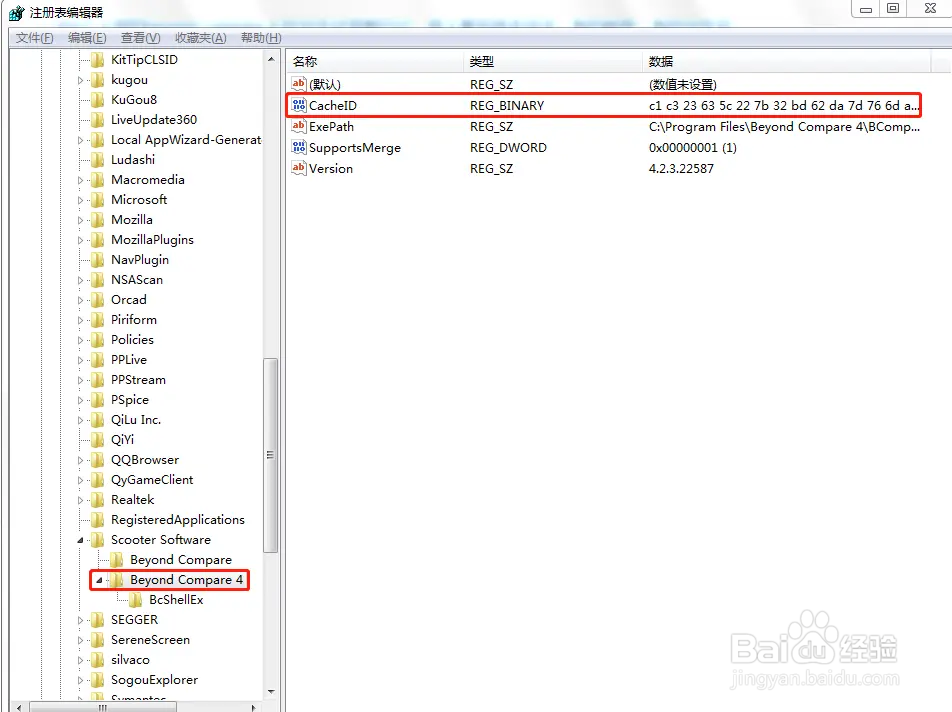
Task: Select the Beyond Compare 4 key
Action: click(x=186, y=580)
